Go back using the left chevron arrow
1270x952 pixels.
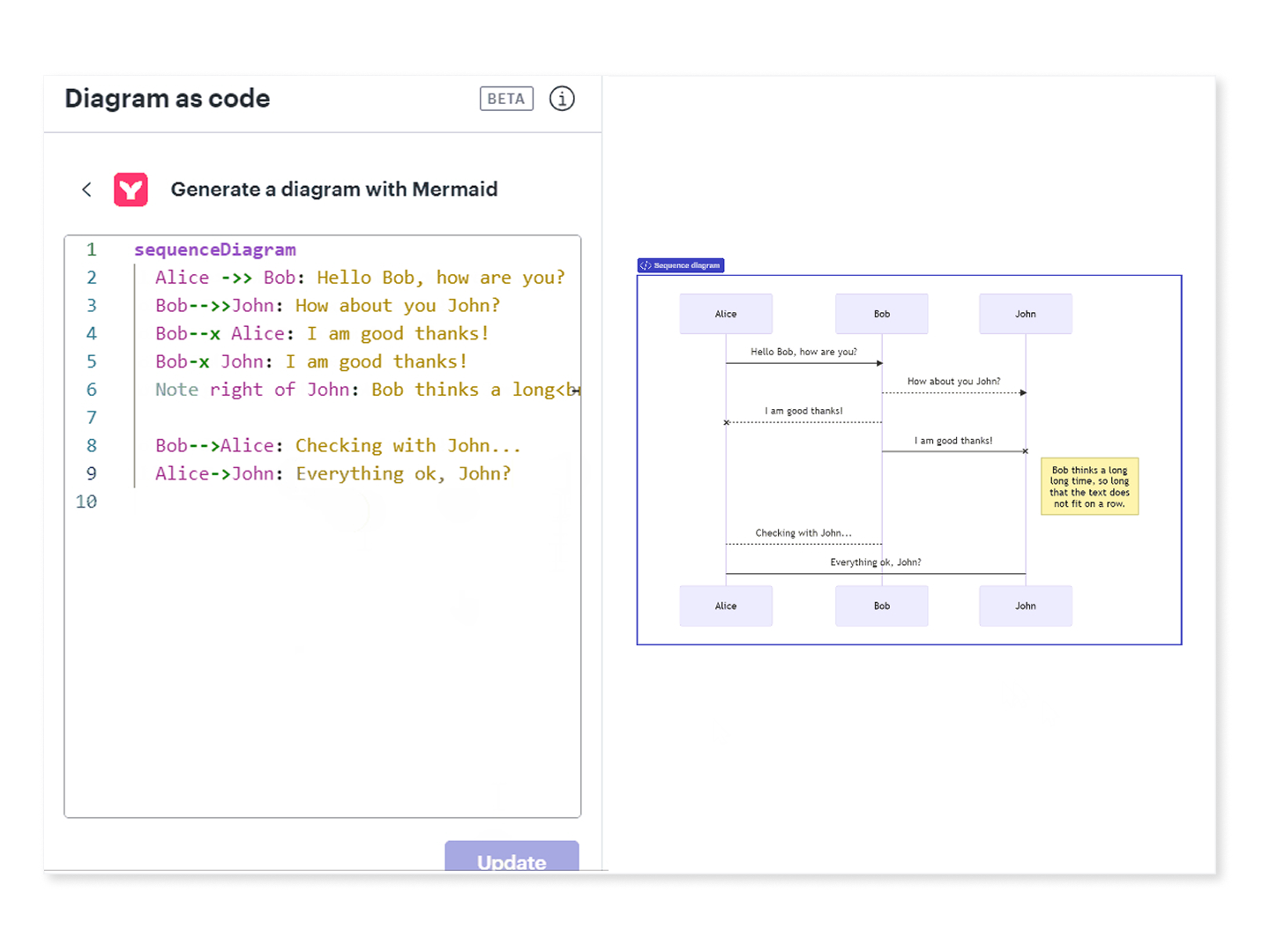coord(86,190)
